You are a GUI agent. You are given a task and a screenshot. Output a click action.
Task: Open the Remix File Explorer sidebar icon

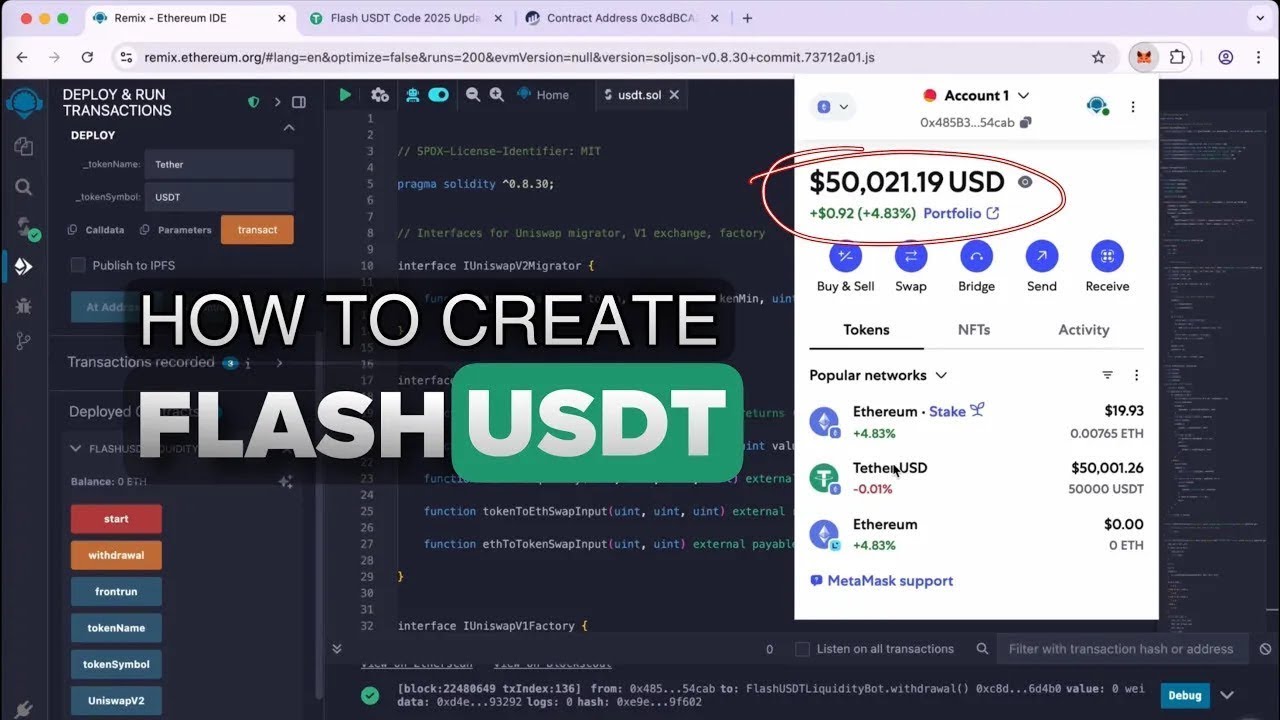click(x=24, y=147)
